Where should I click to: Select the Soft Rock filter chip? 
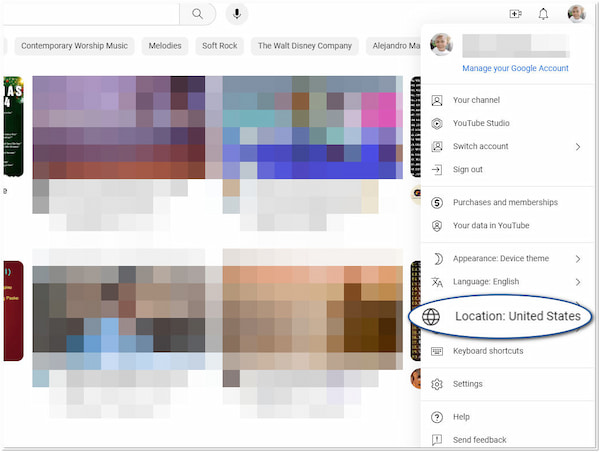point(219,46)
